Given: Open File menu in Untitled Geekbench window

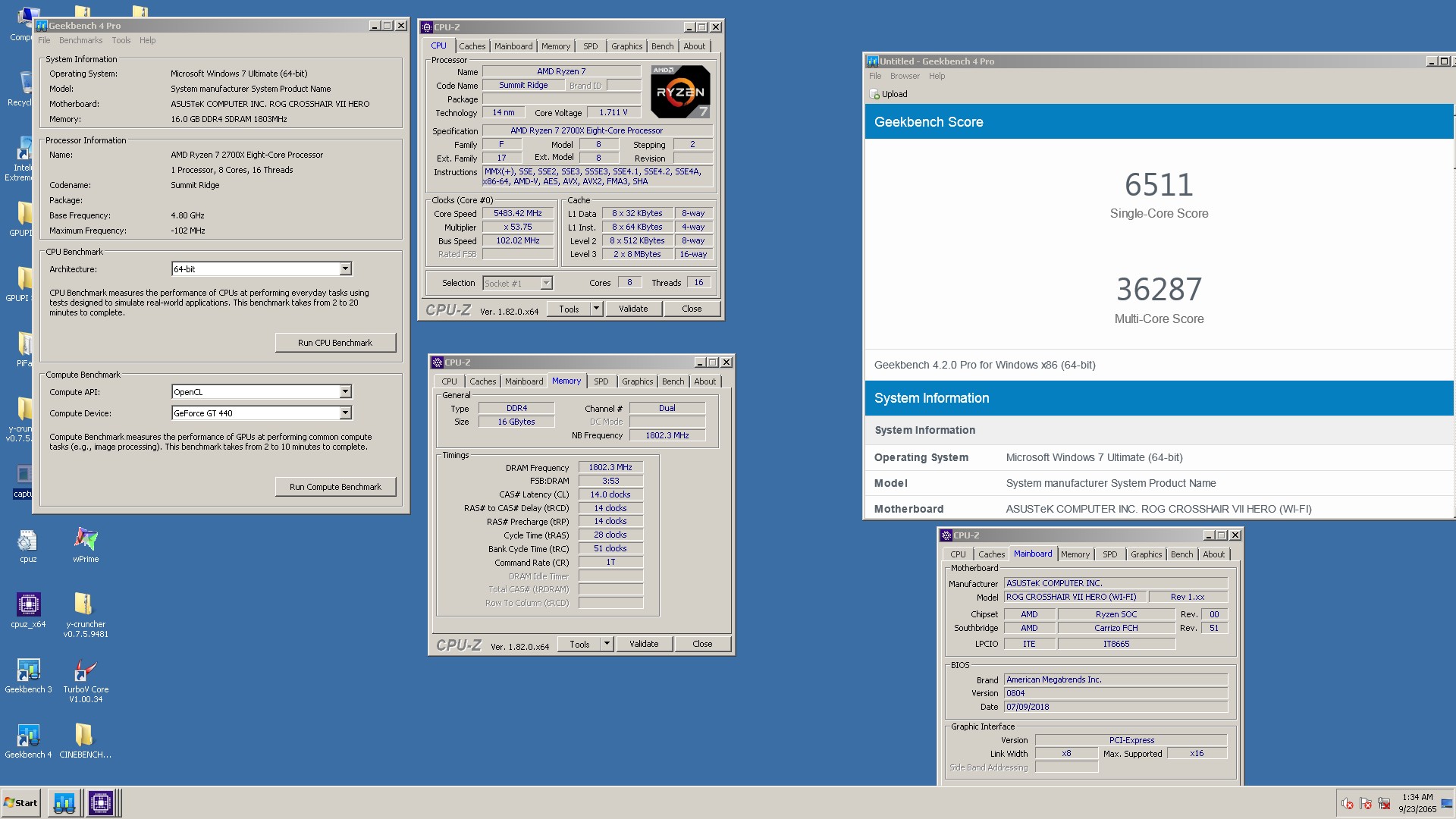Looking at the screenshot, I should pos(875,77).
